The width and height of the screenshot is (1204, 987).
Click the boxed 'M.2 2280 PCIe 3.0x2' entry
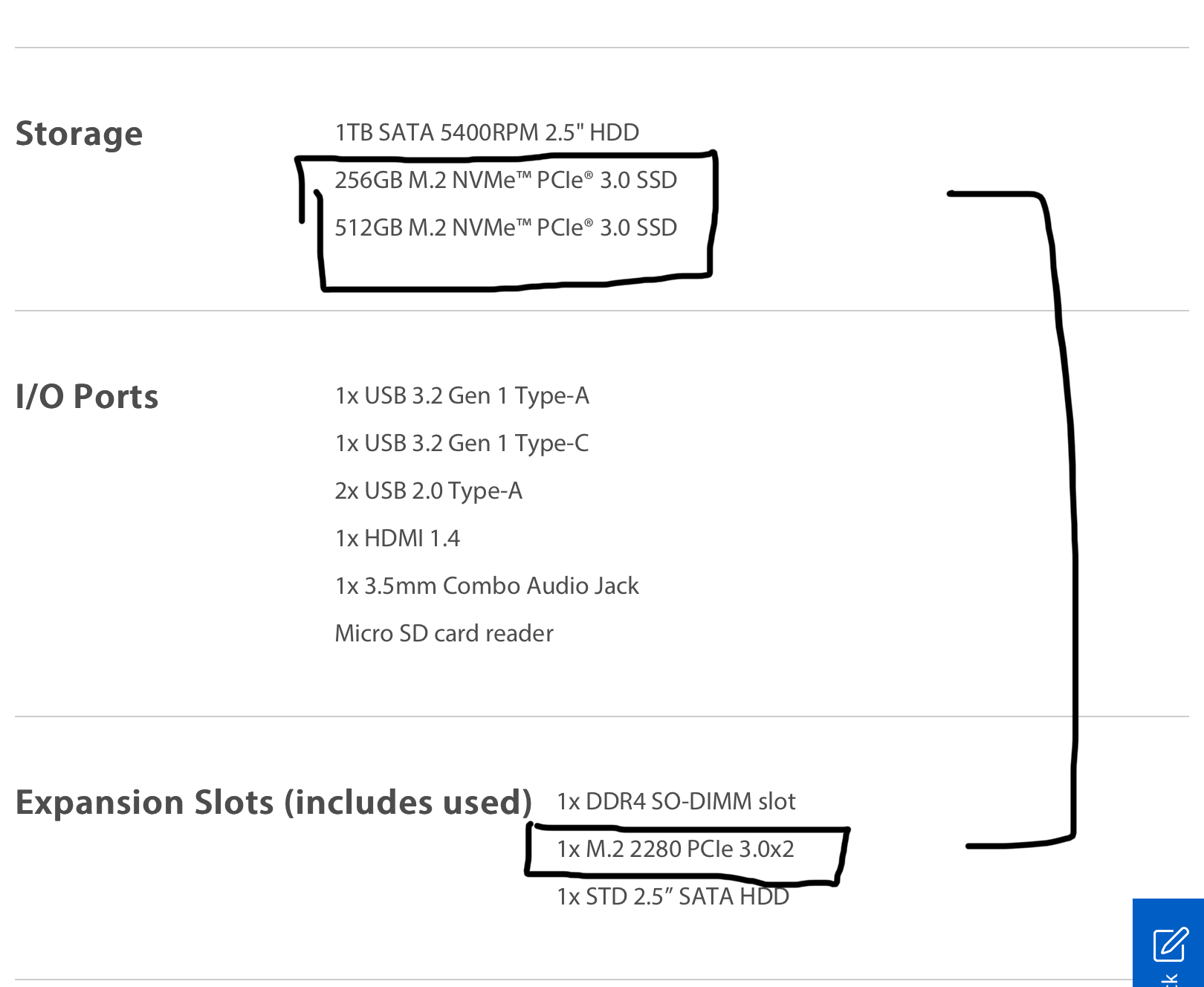[676, 849]
